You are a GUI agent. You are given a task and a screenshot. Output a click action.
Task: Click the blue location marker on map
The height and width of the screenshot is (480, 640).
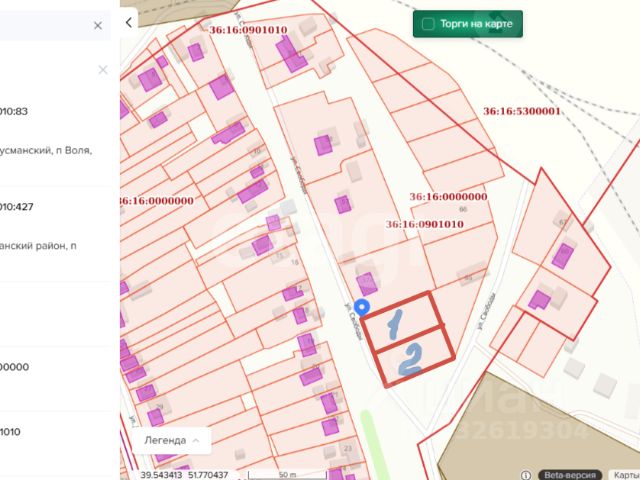[362, 307]
